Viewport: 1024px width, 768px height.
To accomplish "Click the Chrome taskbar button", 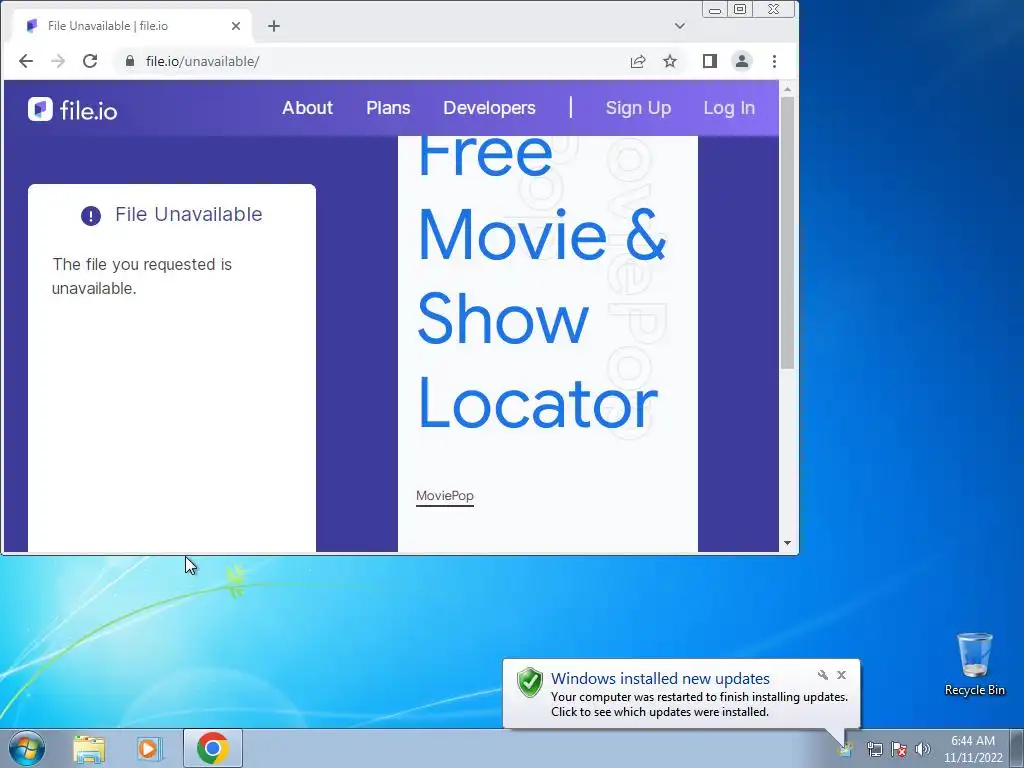I will [x=213, y=748].
